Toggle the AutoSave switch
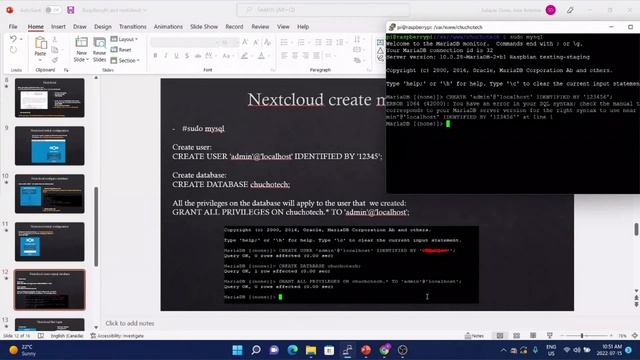640x360 pixels. [x=52, y=10]
